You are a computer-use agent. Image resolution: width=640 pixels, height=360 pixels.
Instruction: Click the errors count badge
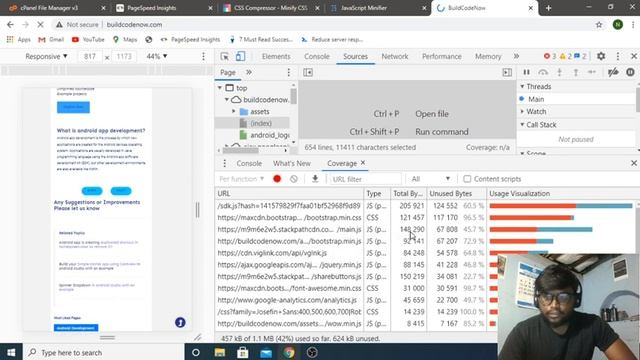coord(550,56)
